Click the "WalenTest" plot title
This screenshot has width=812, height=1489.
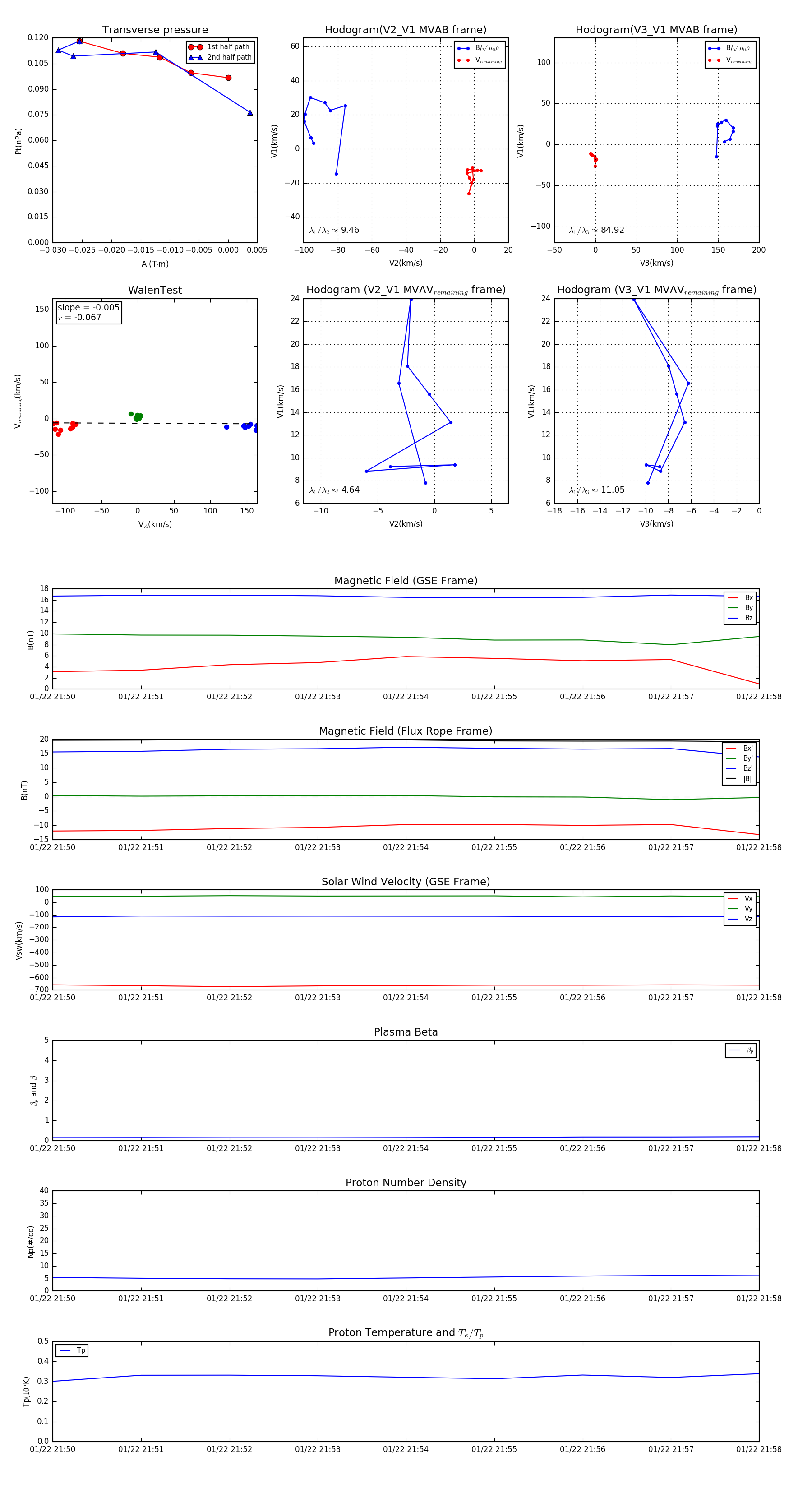(x=155, y=290)
